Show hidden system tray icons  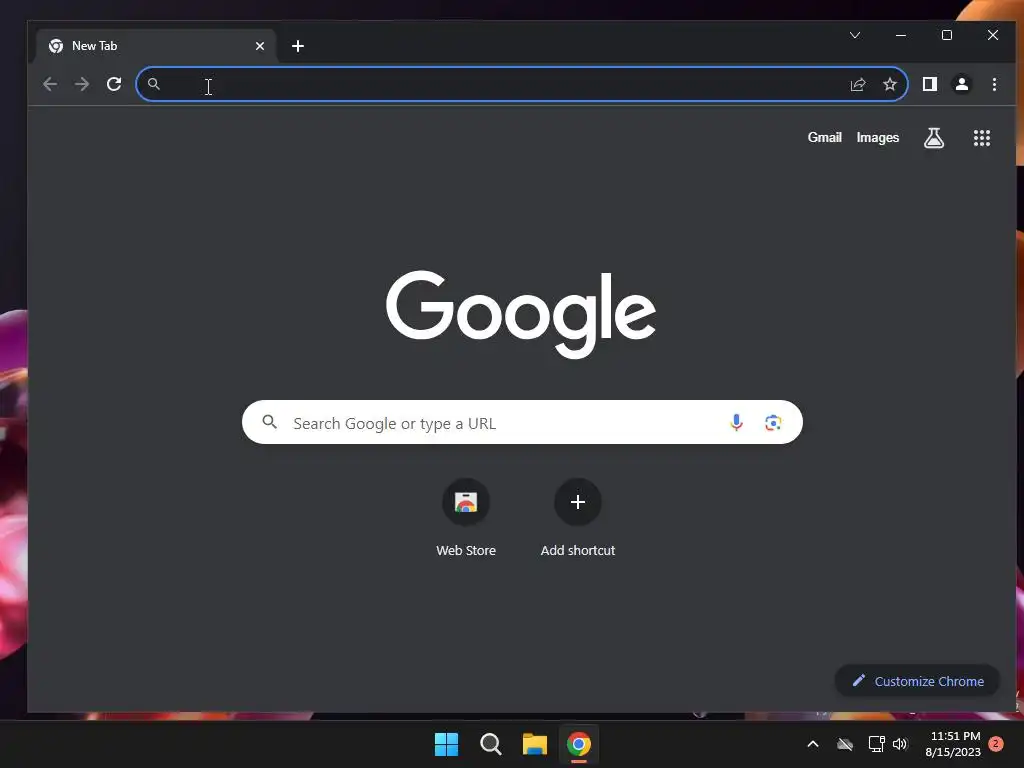tap(813, 744)
